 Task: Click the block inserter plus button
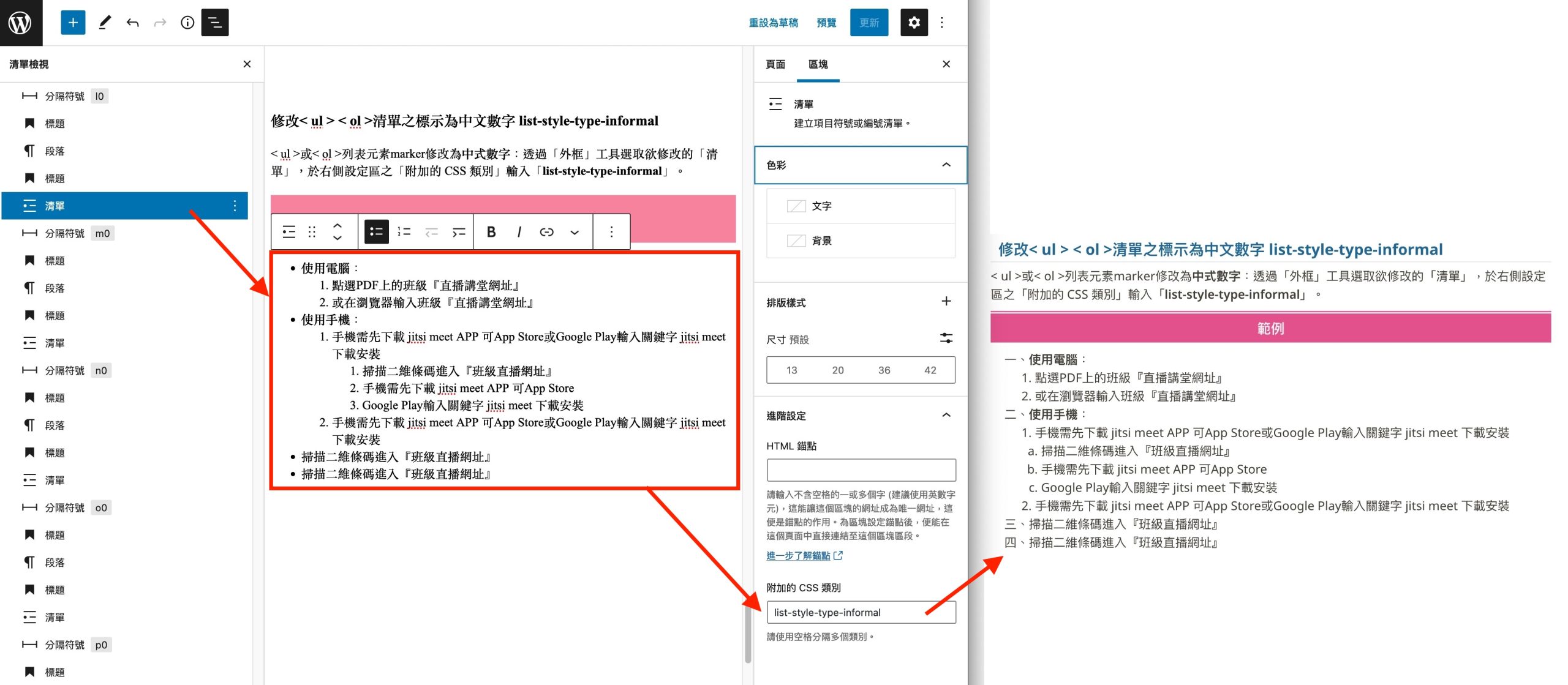73,23
